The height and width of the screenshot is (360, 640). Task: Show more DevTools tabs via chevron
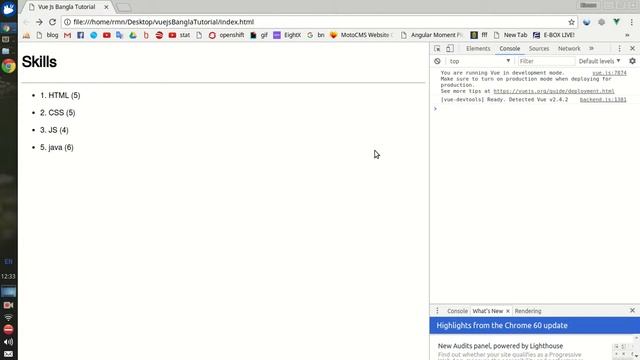point(591,49)
